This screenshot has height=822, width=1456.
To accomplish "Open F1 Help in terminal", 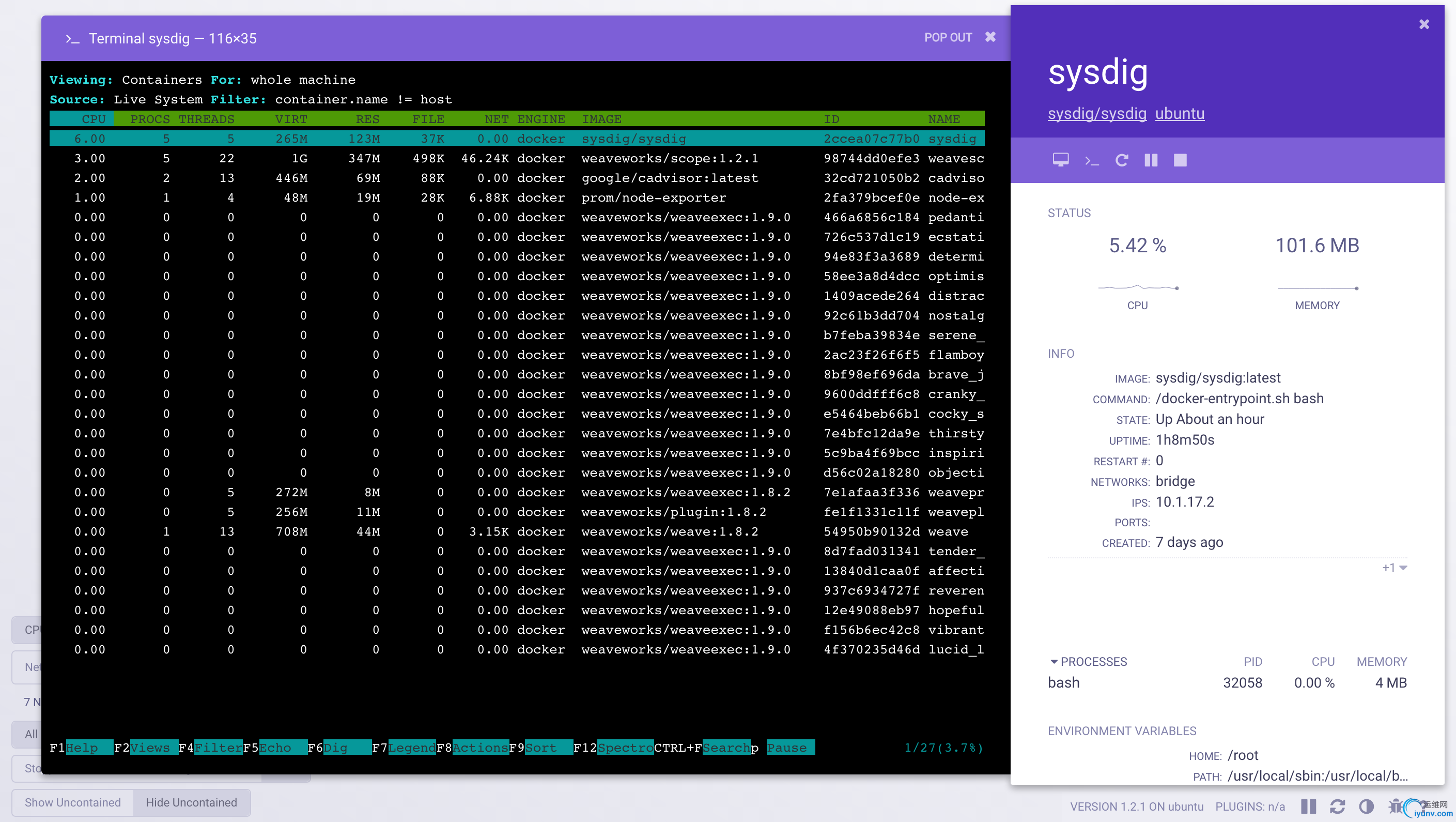I will pos(82,748).
